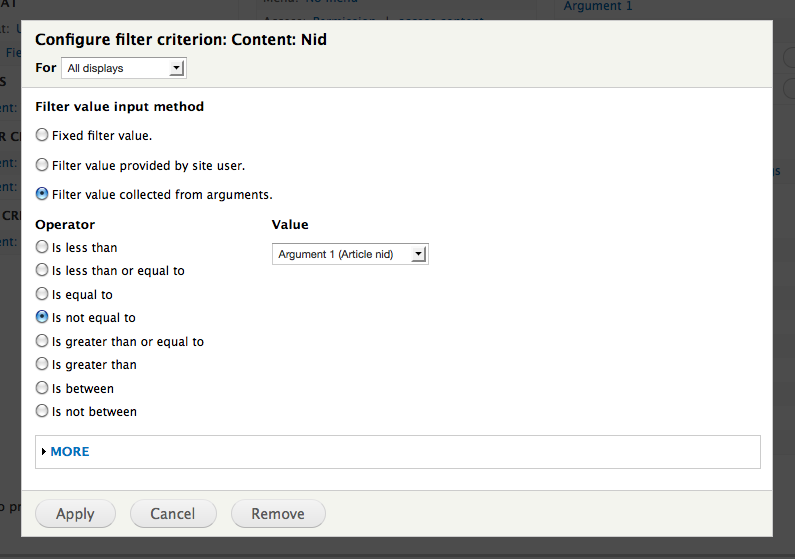The height and width of the screenshot is (559, 795).
Task: Pick 'Is greater than or equal to' operator
Action: pyautogui.click(x=42, y=341)
